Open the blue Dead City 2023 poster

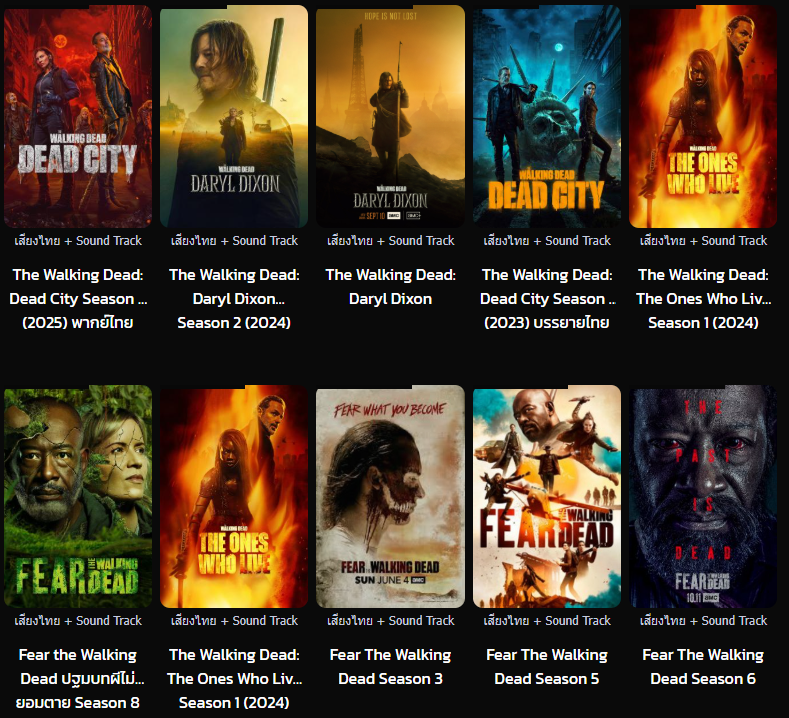(547, 116)
